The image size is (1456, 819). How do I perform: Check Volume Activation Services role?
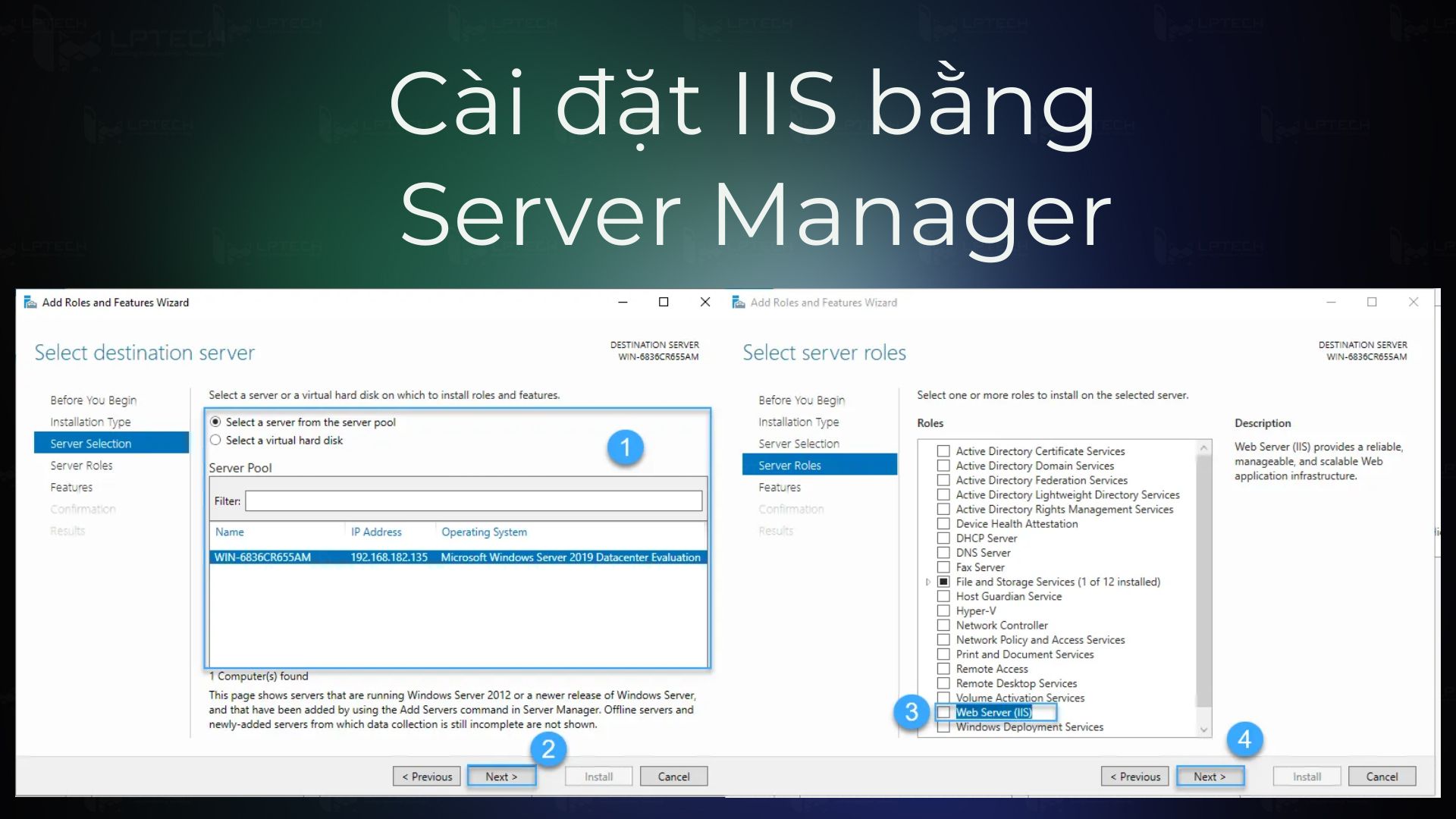pos(943,698)
